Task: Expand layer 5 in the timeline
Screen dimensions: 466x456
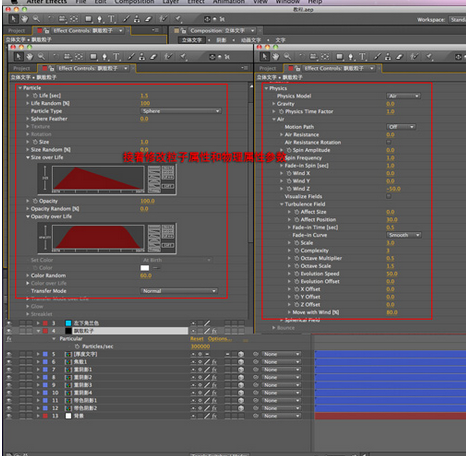Action: [38, 354]
